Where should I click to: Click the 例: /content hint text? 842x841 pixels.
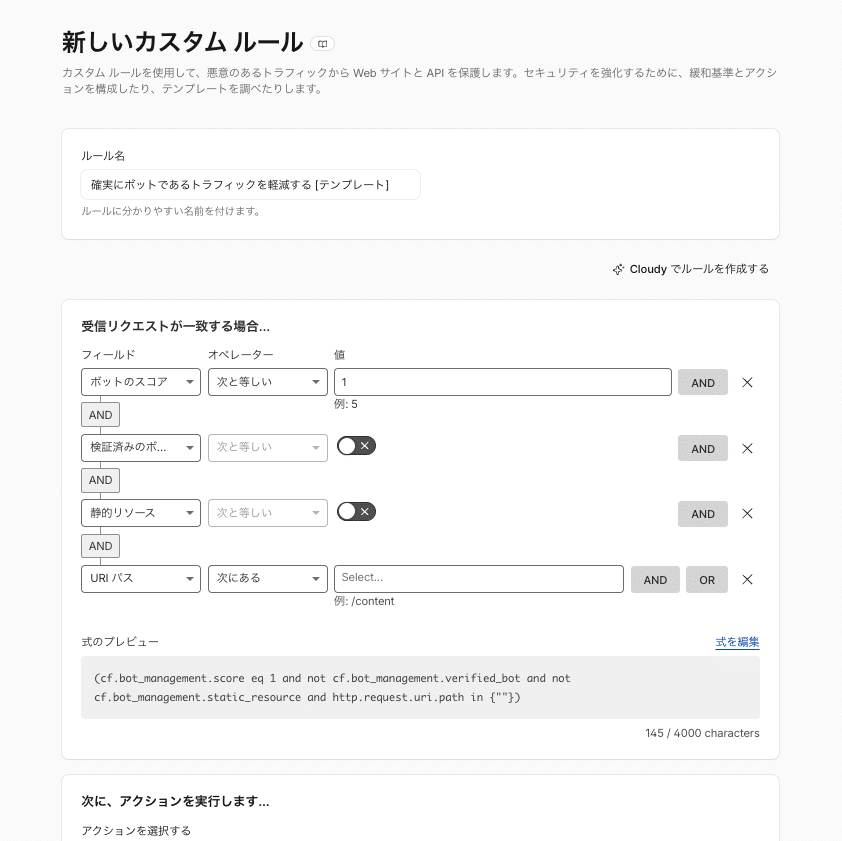364,601
